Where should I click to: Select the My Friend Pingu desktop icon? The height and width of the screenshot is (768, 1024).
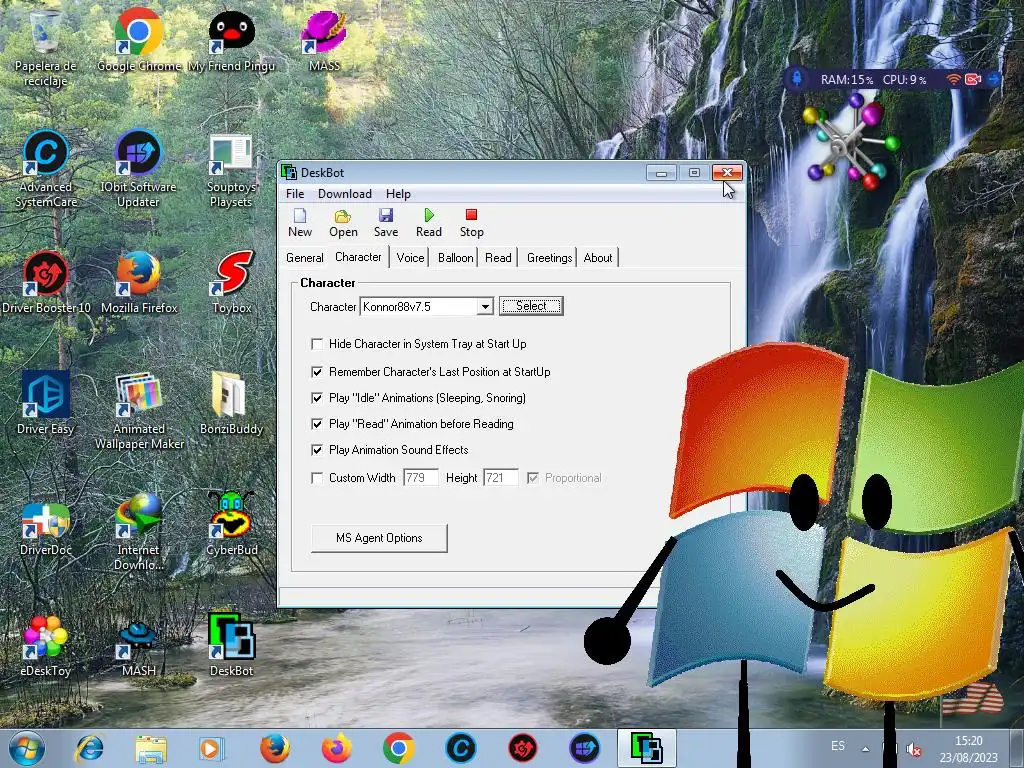coord(231,40)
